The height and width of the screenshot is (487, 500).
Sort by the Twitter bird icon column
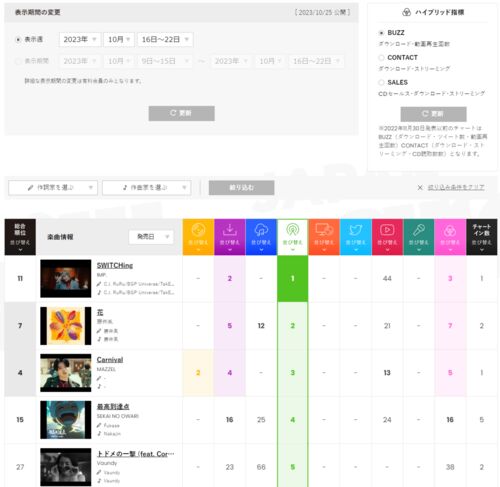[x=356, y=237]
